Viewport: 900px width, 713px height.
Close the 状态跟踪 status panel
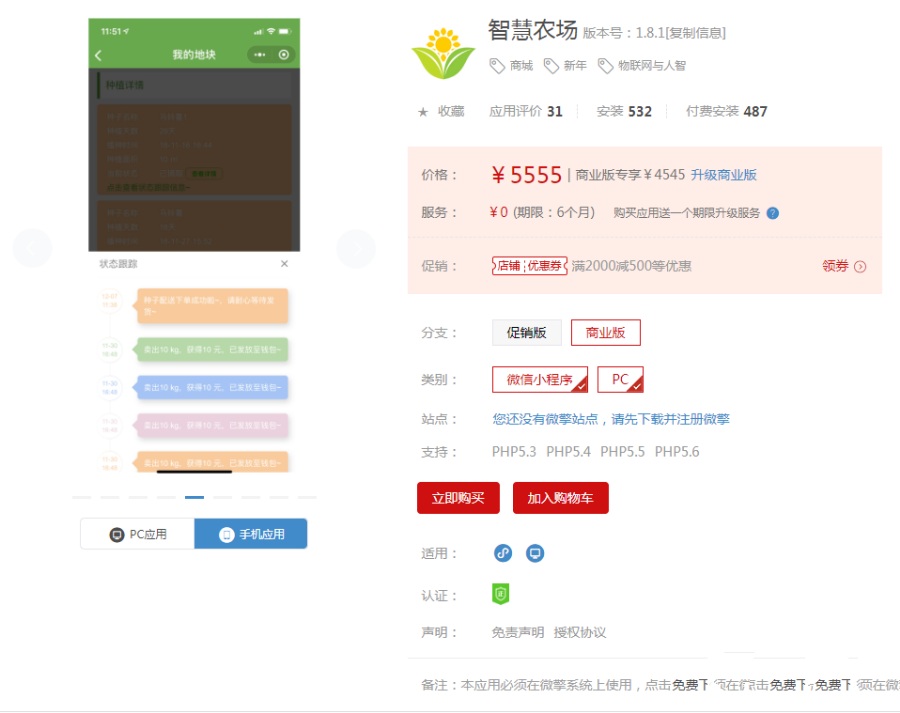(x=285, y=264)
